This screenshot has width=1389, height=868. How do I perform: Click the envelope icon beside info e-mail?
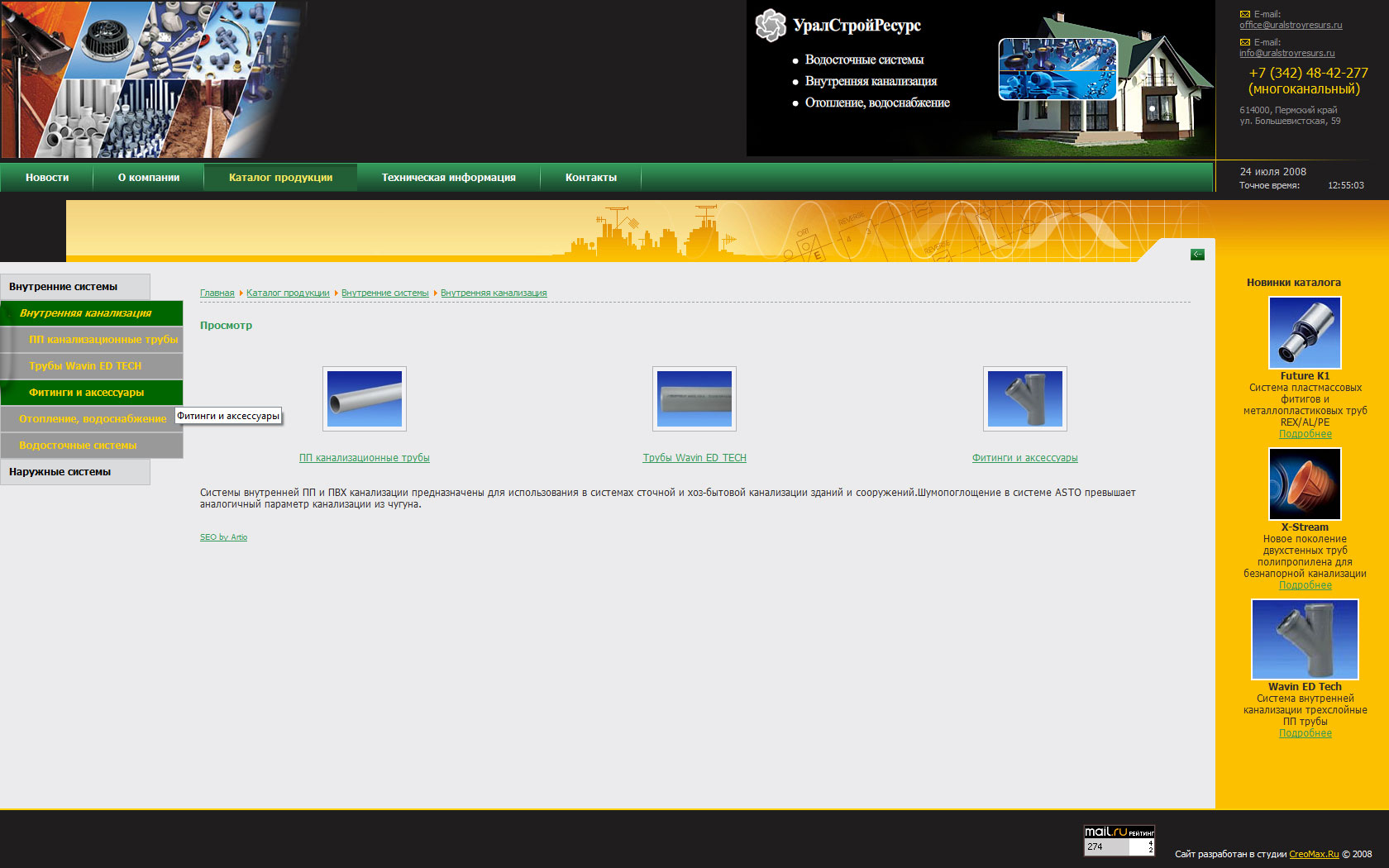1245,43
